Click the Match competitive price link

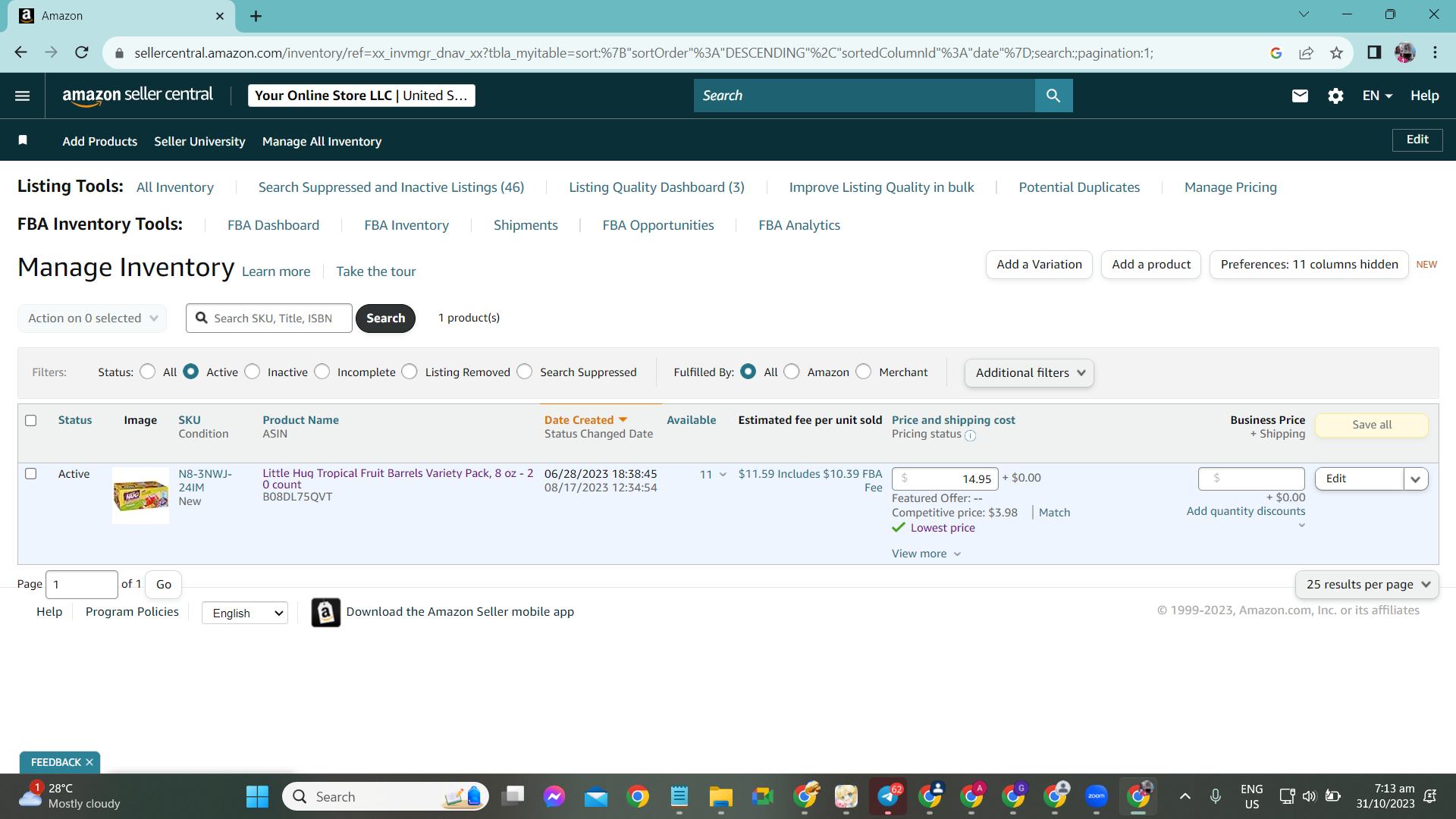pos(1054,513)
